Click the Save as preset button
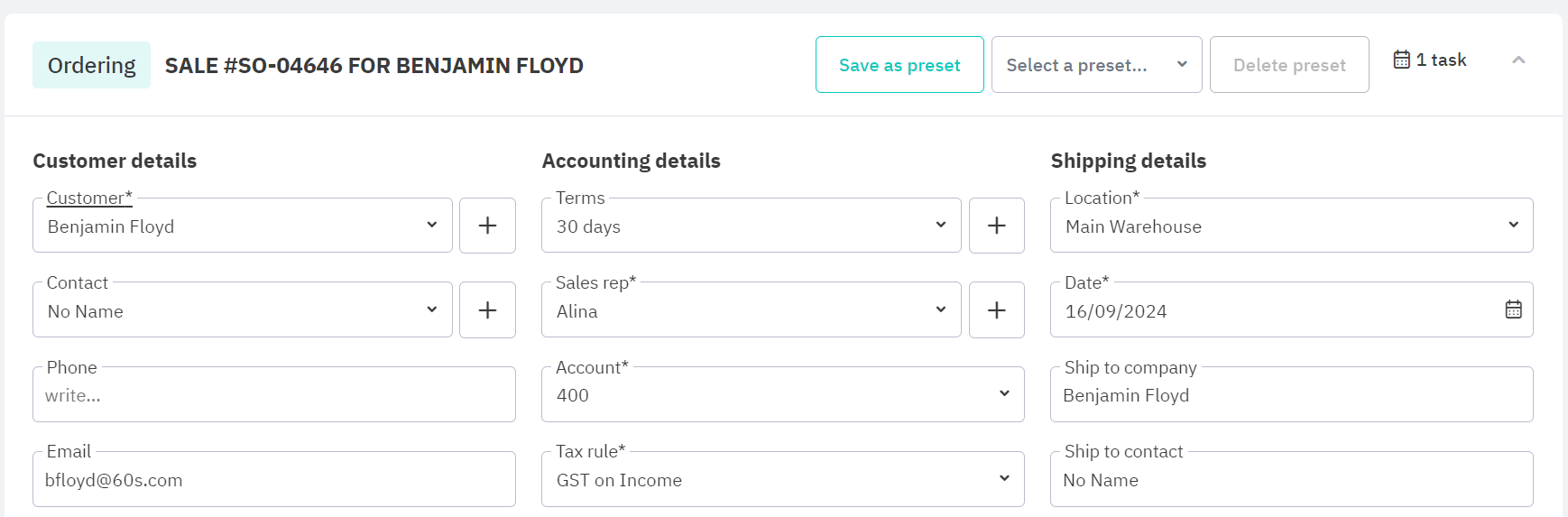Screen dimensions: 1568x517 899,65
